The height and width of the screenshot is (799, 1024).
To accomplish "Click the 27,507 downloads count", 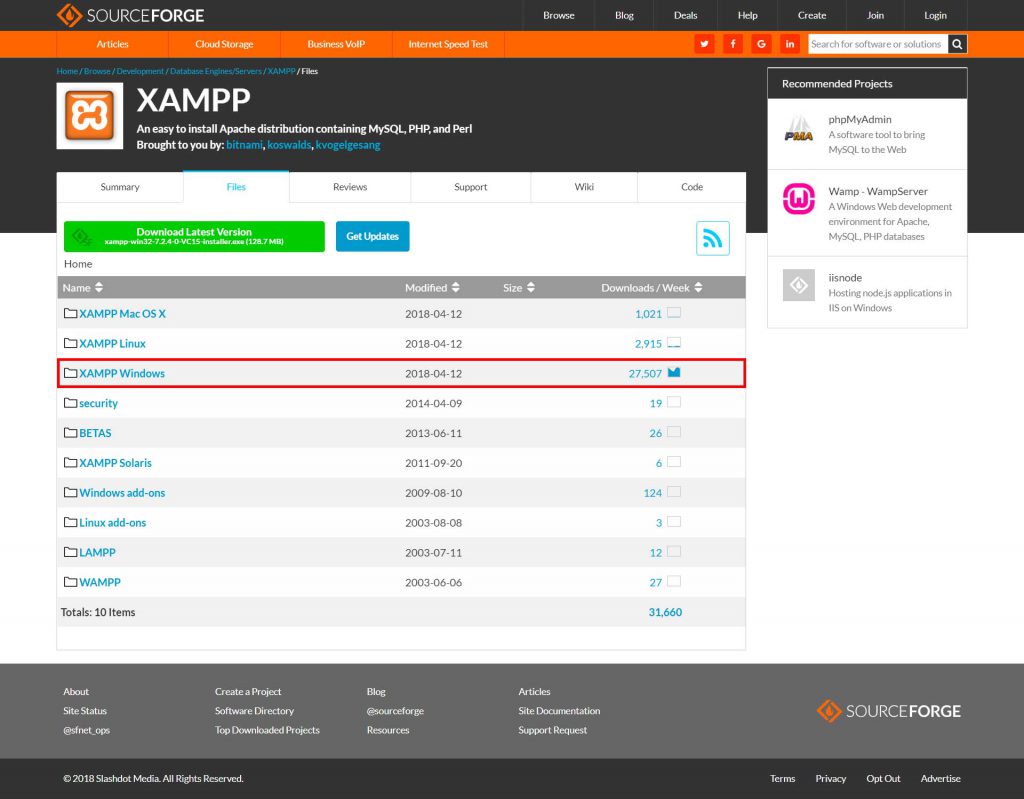I will coord(645,374).
